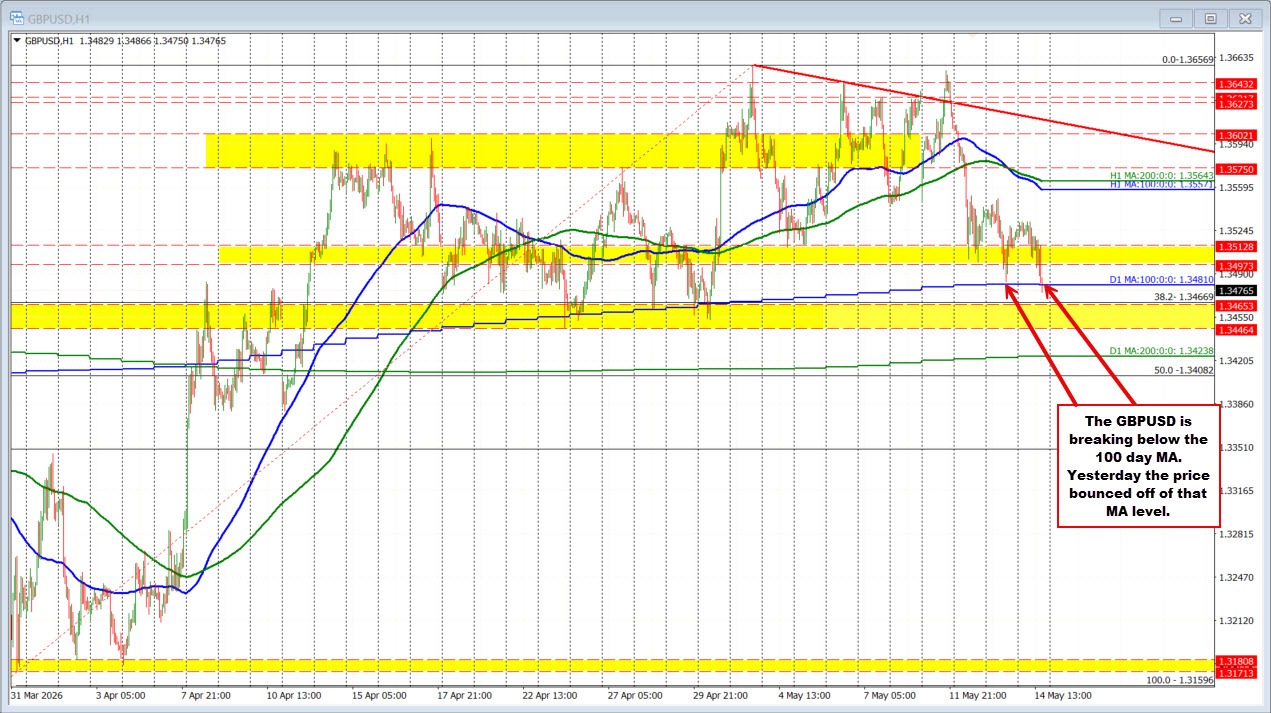
Task: Select the red 1.31808 price level label
Action: (1235, 660)
